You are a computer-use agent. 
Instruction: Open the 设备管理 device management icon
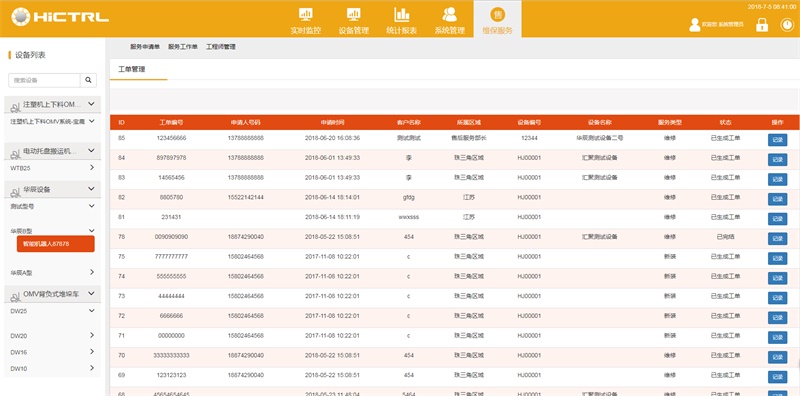coord(354,14)
